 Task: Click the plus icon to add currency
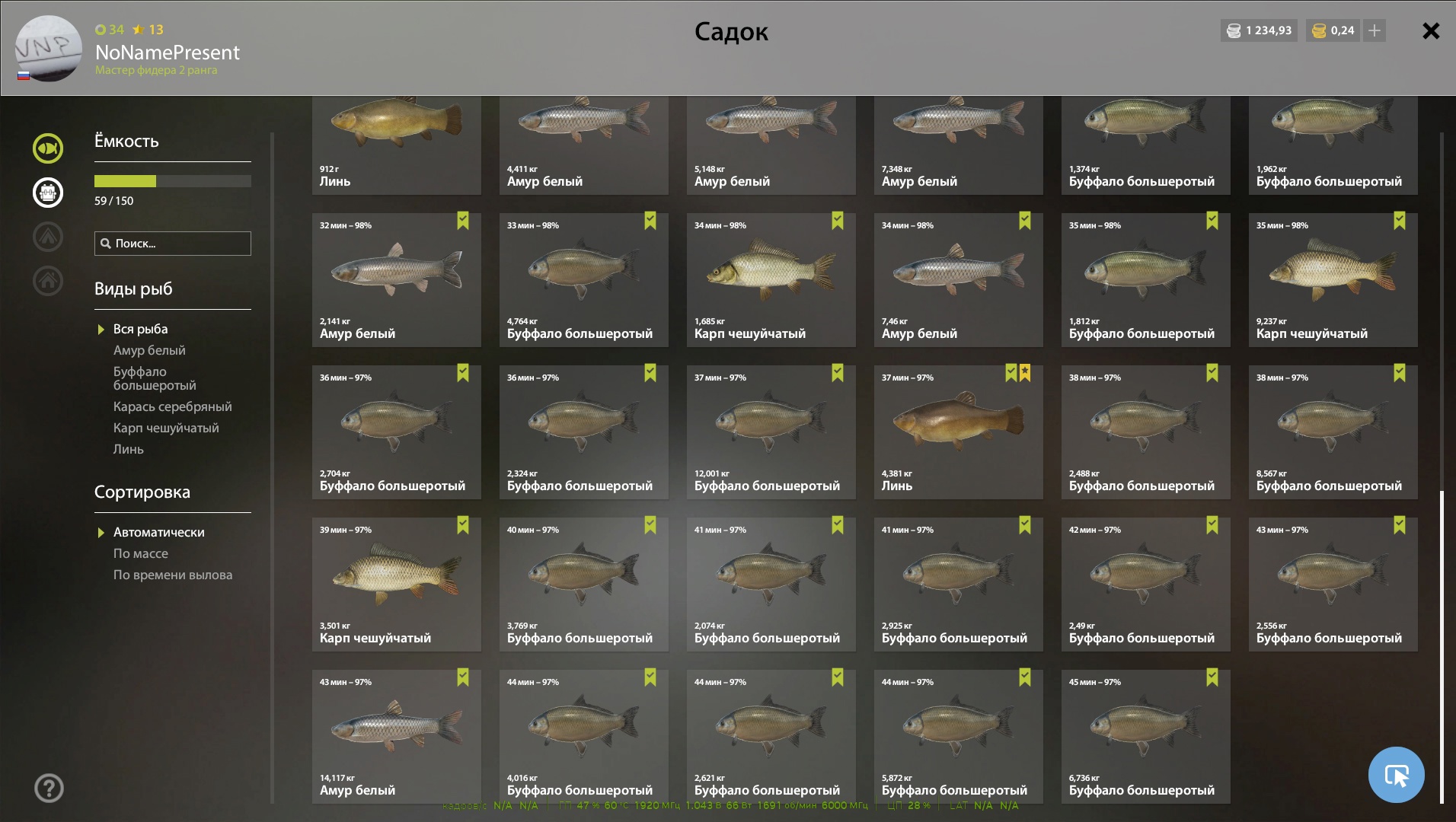tap(1375, 30)
